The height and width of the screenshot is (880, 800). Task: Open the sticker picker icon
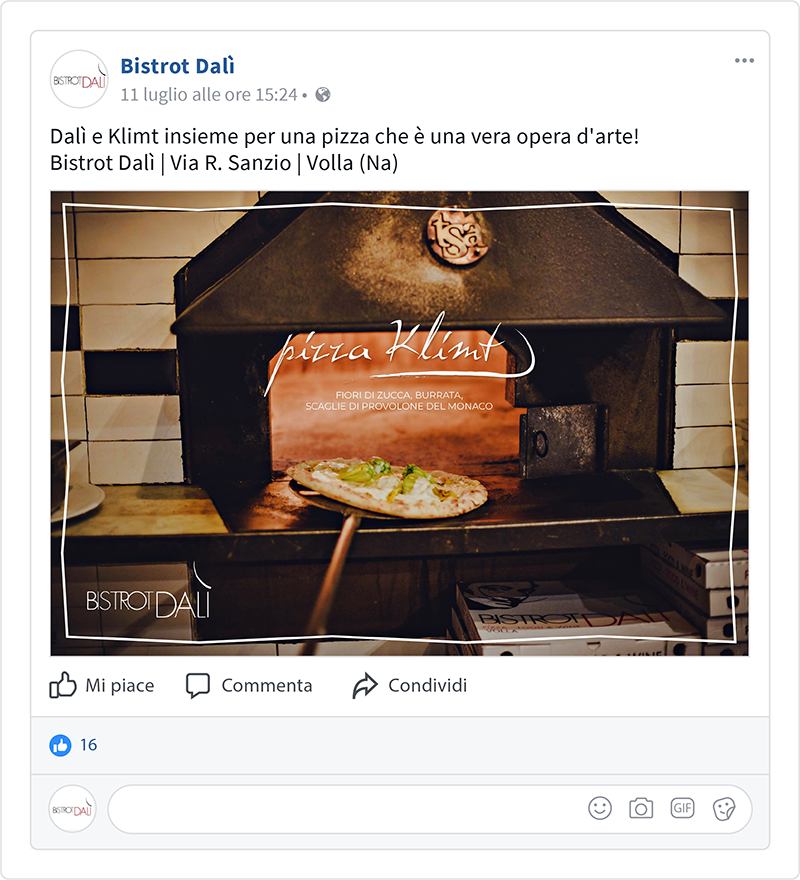coord(724,809)
